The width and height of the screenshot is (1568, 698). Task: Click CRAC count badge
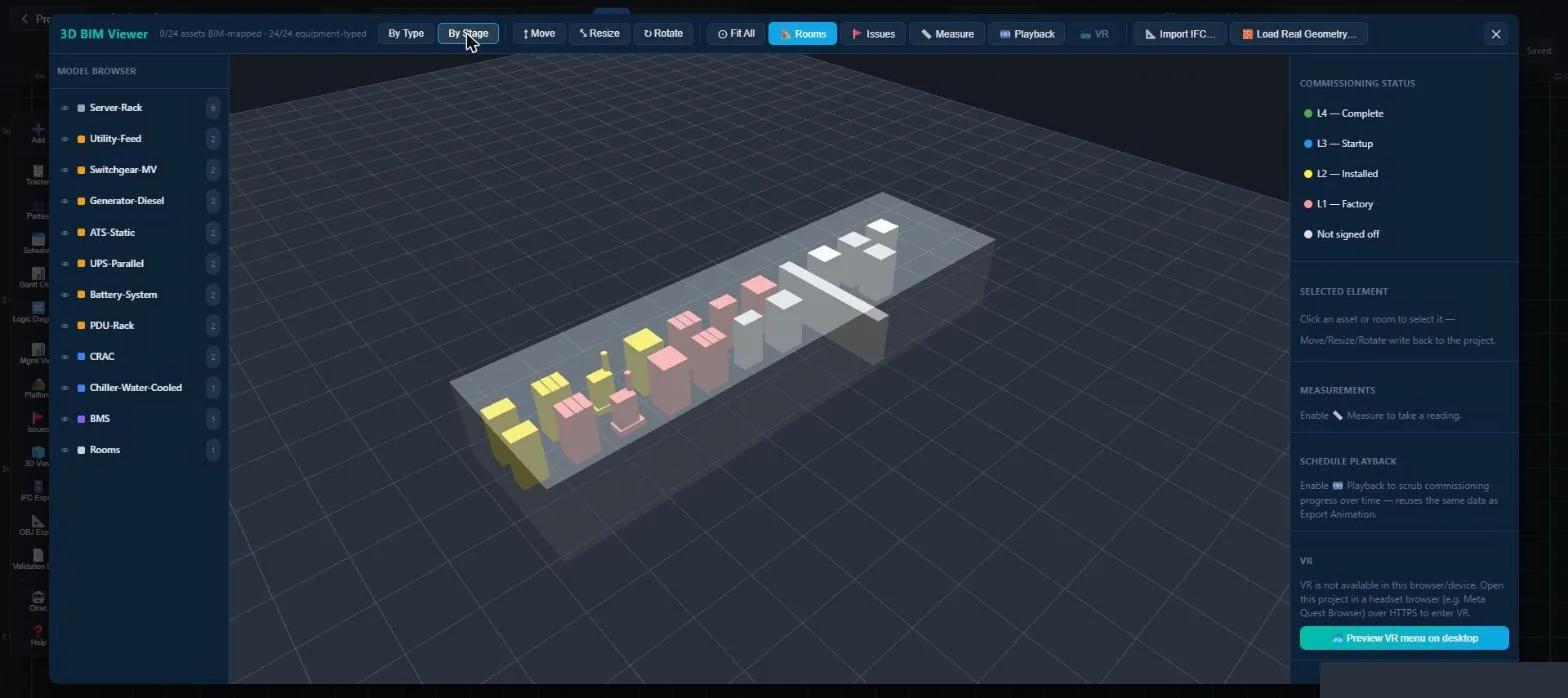212,357
